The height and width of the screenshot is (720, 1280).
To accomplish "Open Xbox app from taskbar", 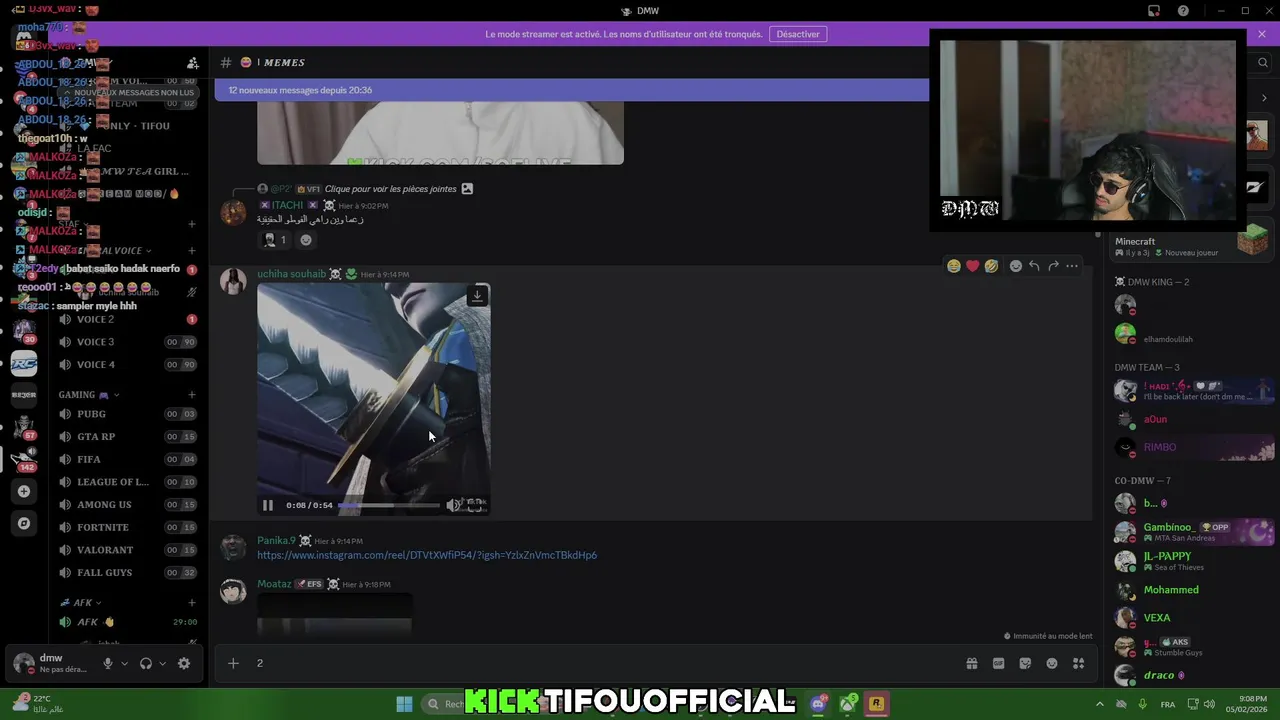I will pos(848,704).
